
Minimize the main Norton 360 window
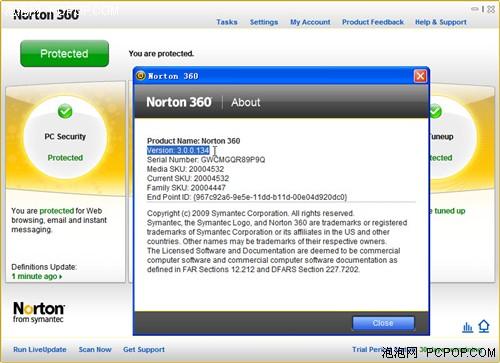tap(475, 9)
